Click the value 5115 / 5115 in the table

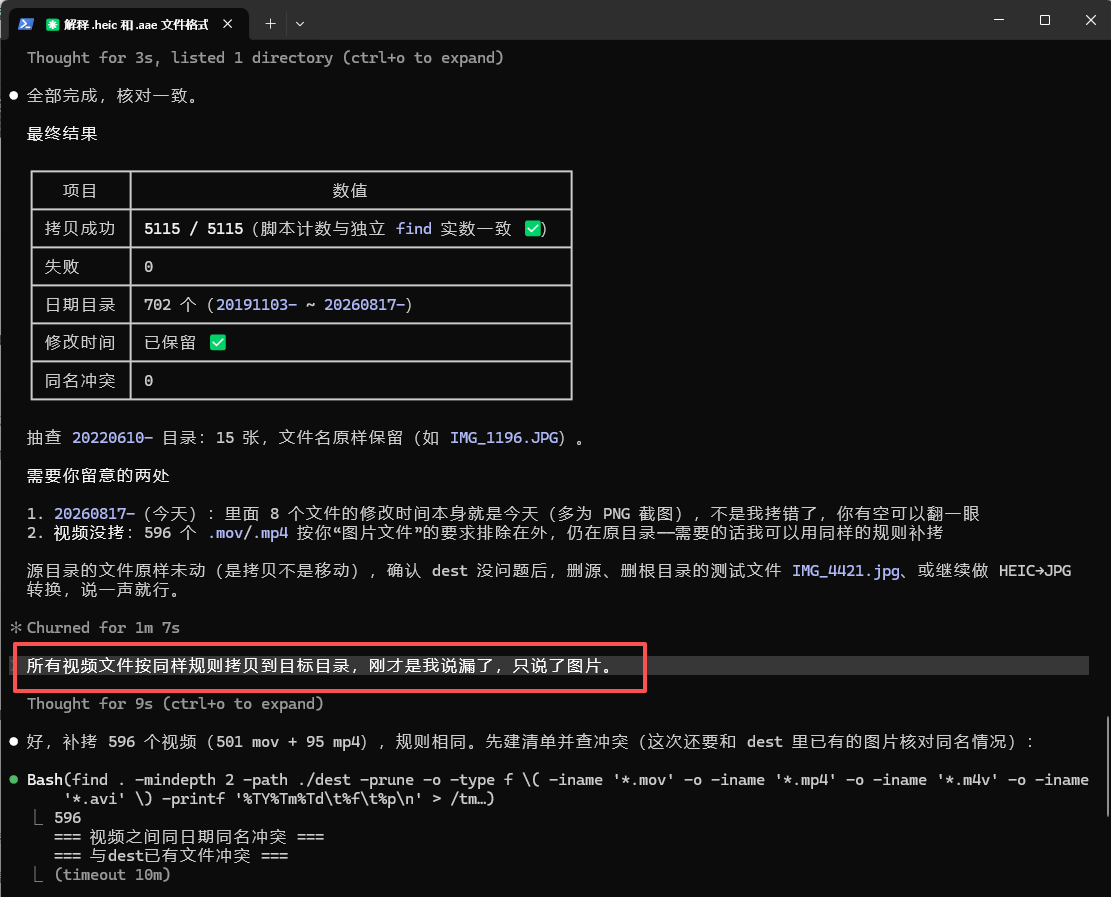tap(193, 229)
